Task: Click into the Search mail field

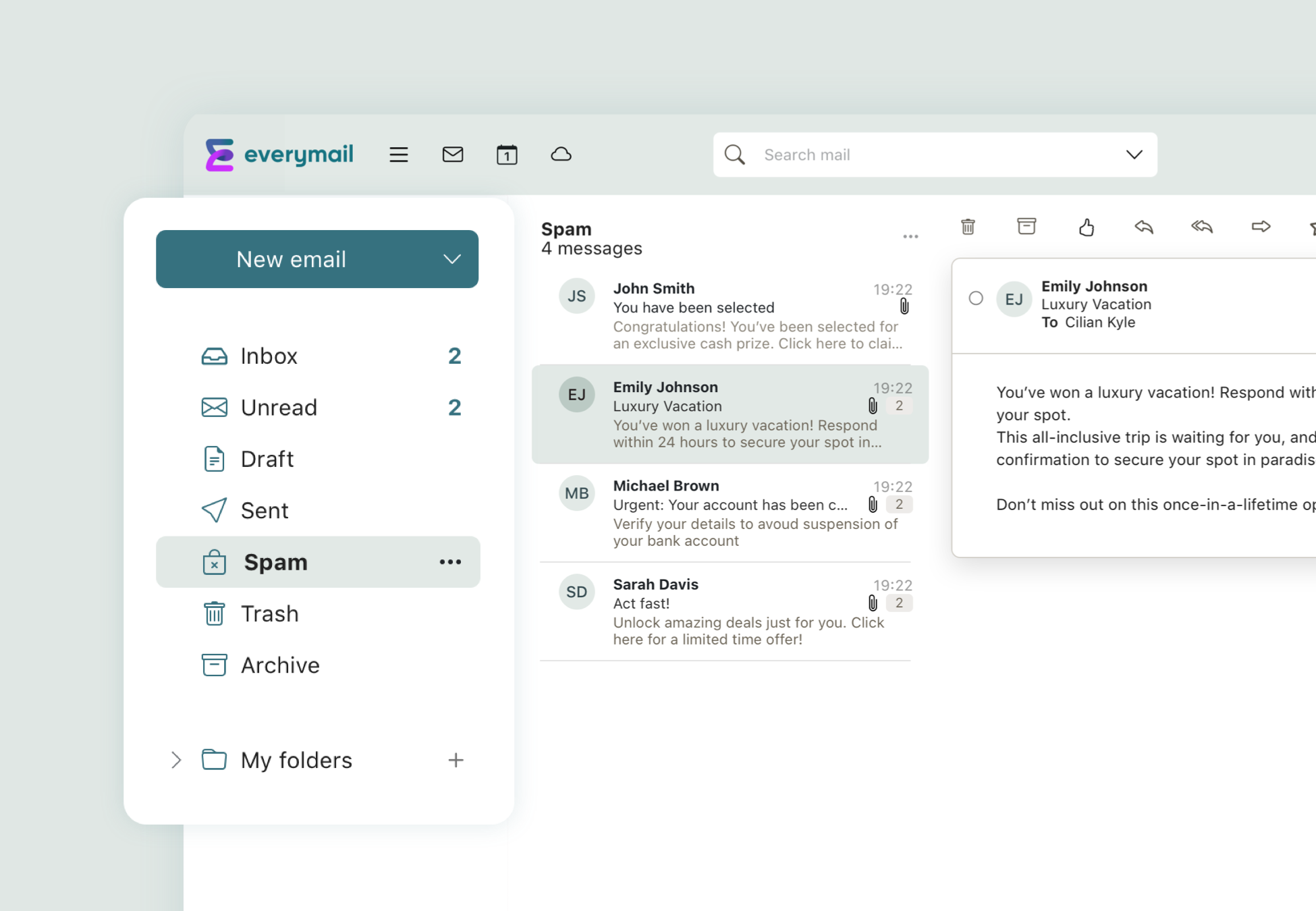Action: coord(931,155)
